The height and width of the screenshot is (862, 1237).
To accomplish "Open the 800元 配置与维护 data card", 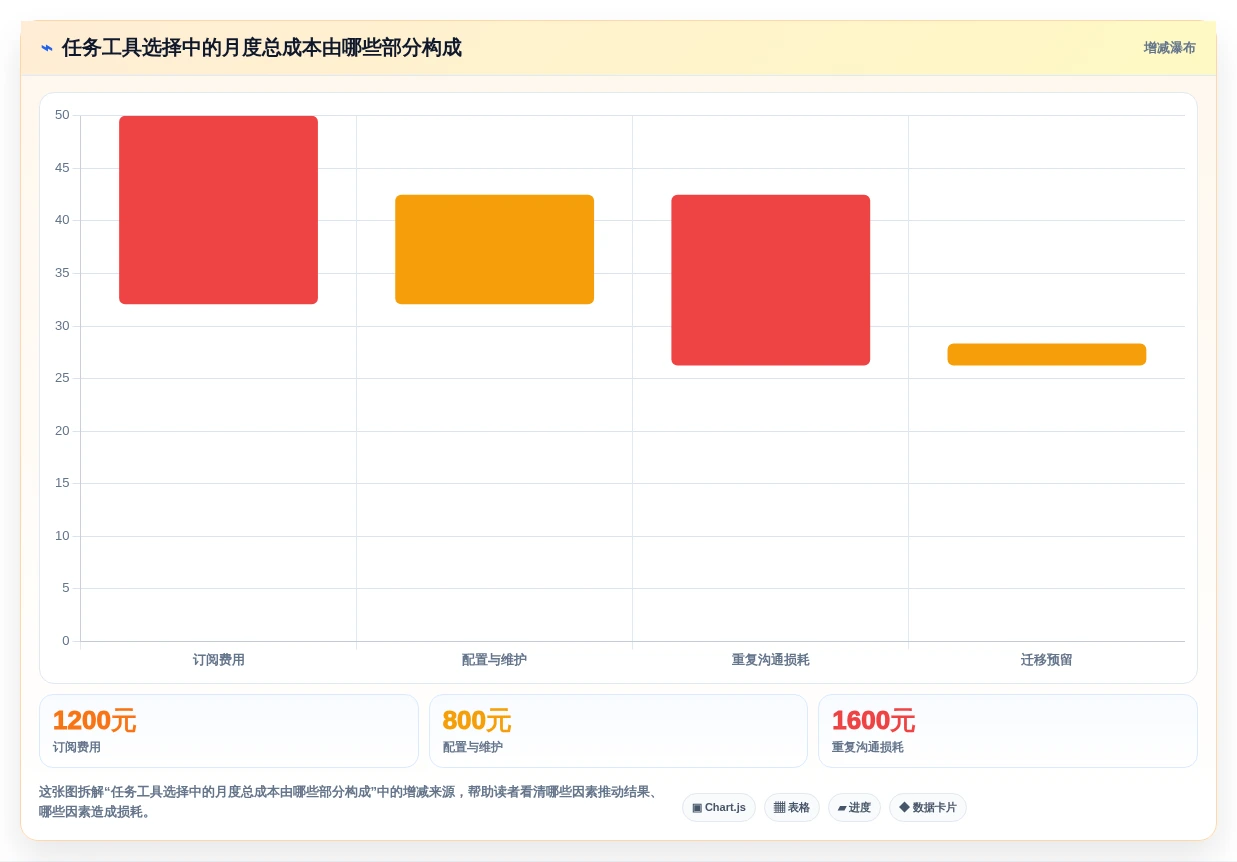I will (x=618, y=731).
